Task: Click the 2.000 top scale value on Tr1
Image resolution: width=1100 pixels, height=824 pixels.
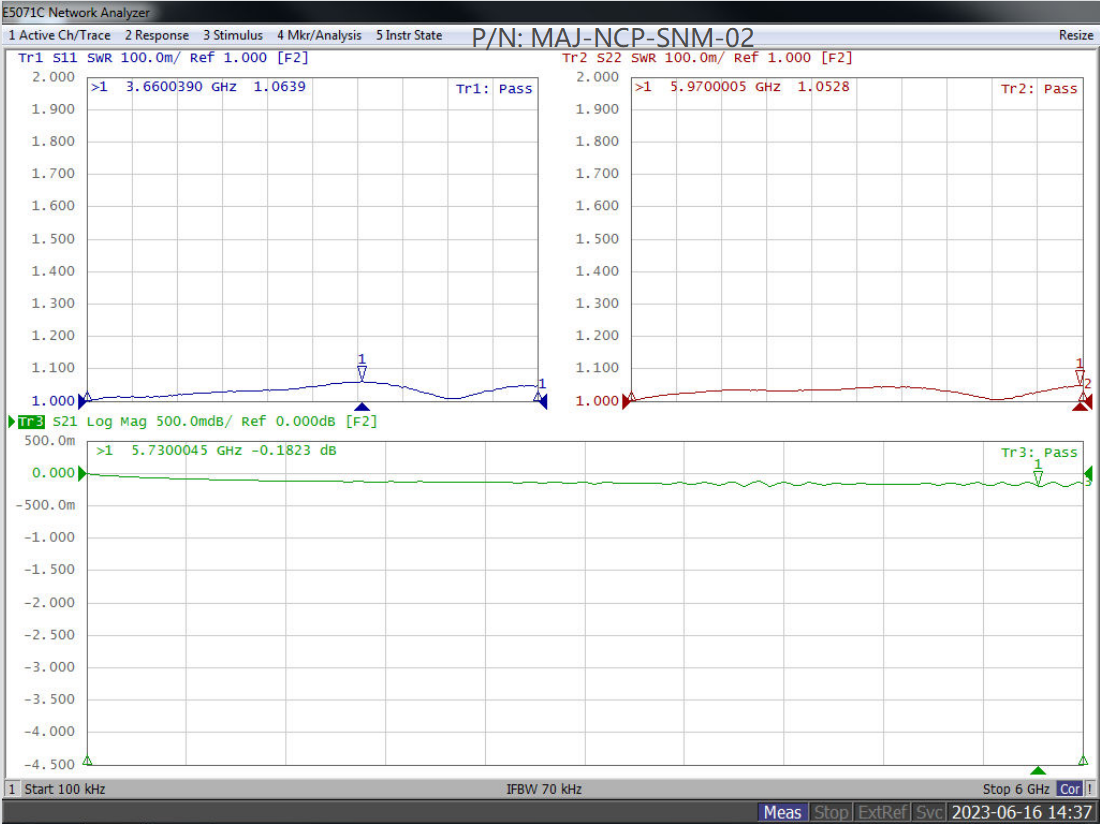Action: click(x=53, y=77)
